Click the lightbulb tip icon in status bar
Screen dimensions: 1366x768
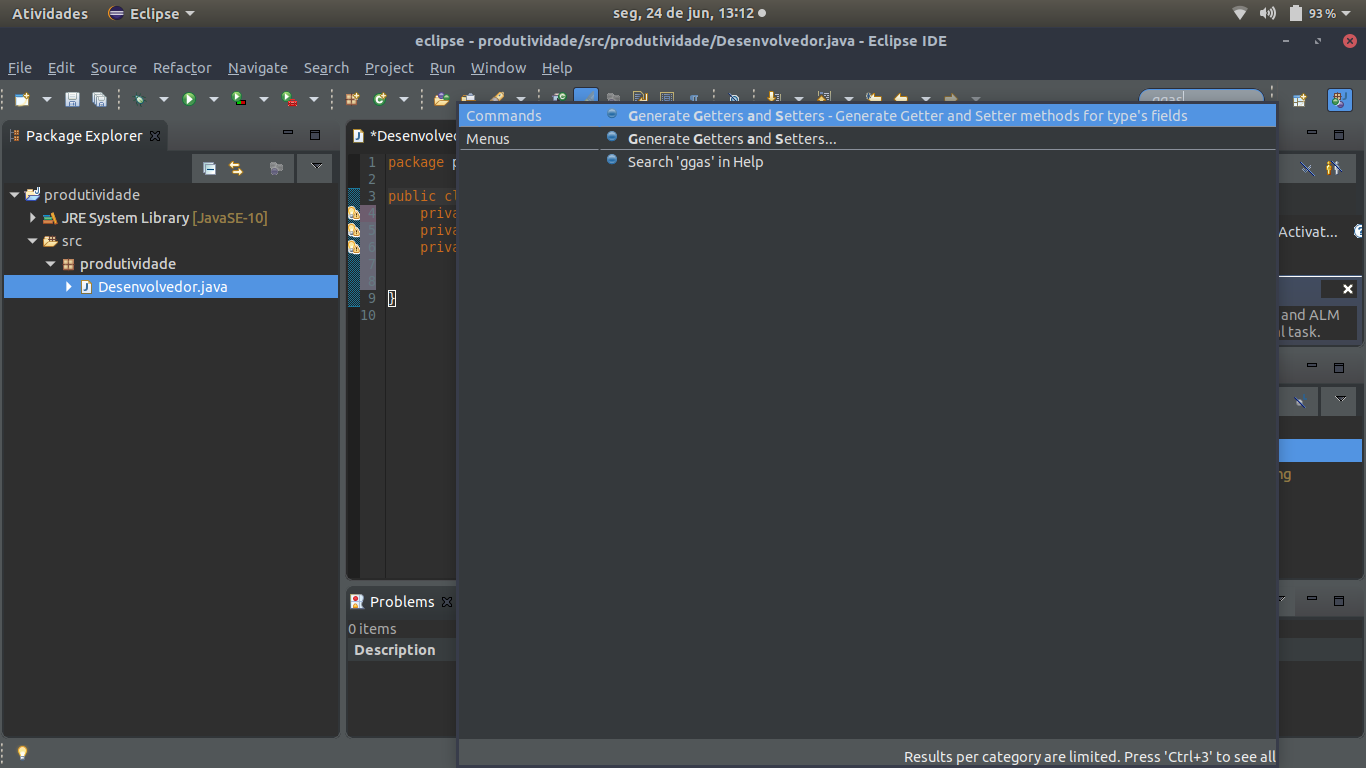(x=22, y=753)
